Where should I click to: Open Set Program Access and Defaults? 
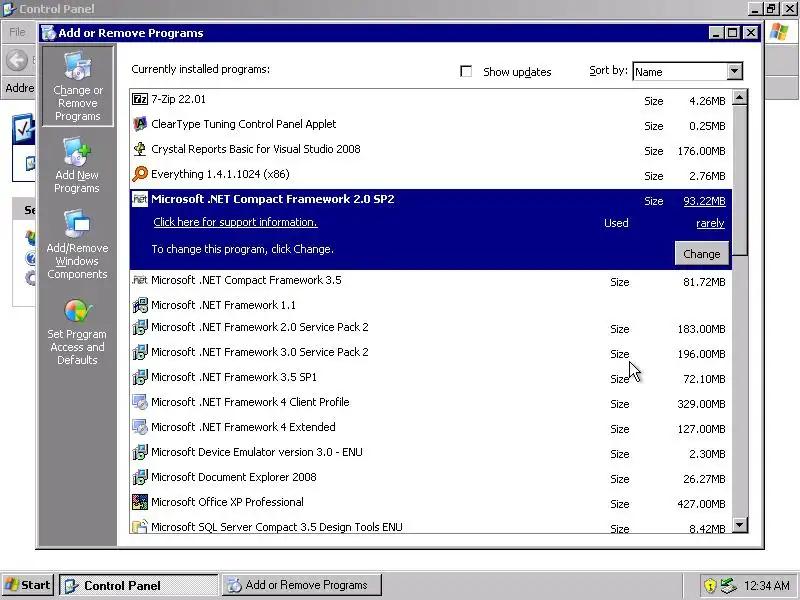coord(77,332)
